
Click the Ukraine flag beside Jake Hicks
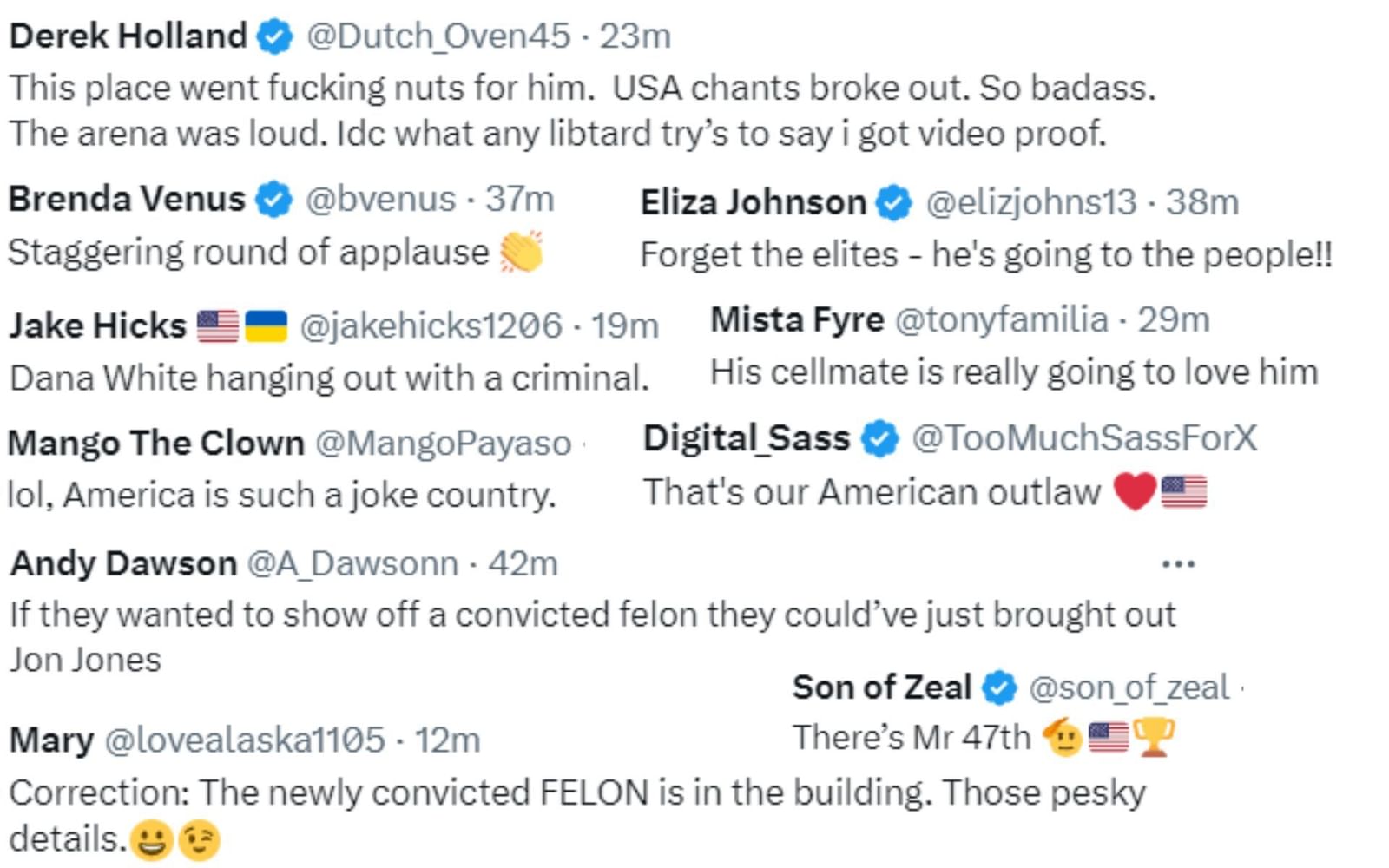pyautogui.click(x=266, y=326)
